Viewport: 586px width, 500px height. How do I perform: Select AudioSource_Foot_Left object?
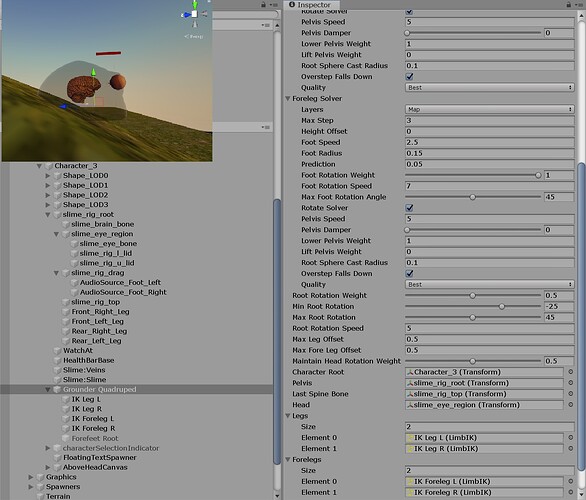[x=120, y=283]
